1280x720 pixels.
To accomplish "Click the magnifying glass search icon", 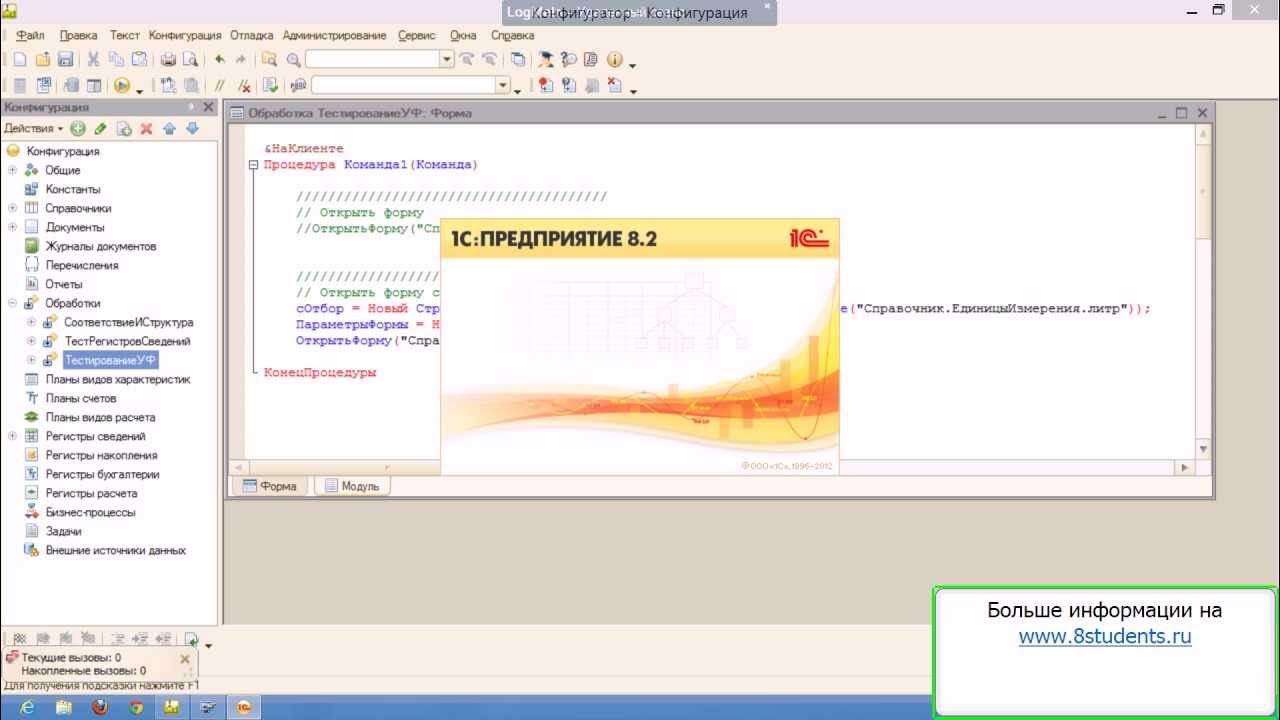I will pos(293,60).
